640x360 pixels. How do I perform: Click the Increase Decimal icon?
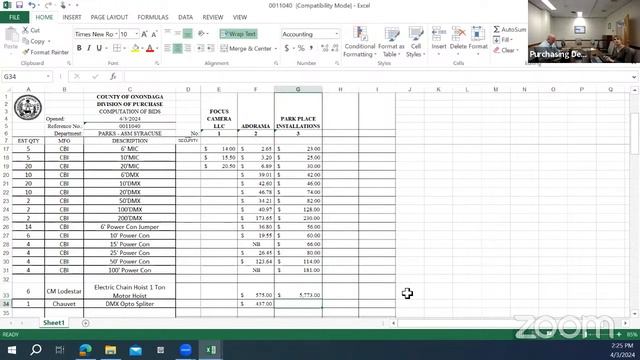coord(325,48)
